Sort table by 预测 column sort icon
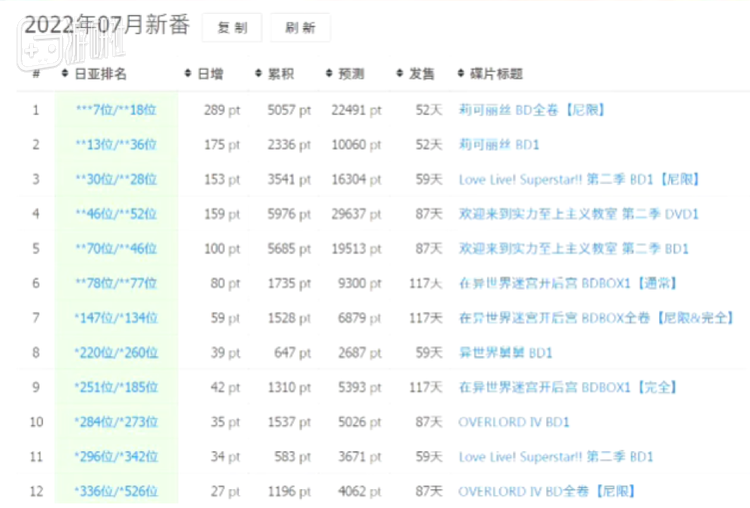 pos(330,74)
